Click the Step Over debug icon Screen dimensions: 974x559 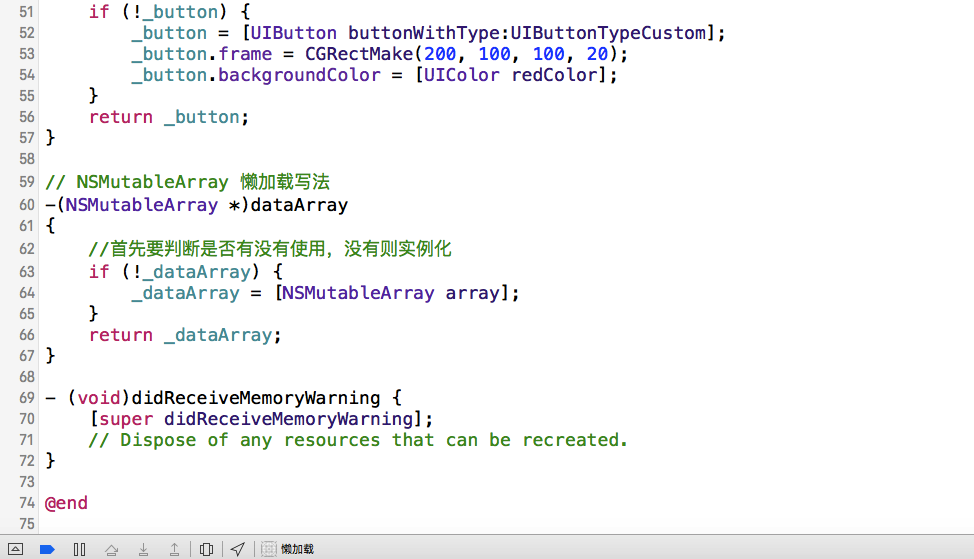point(112,549)
